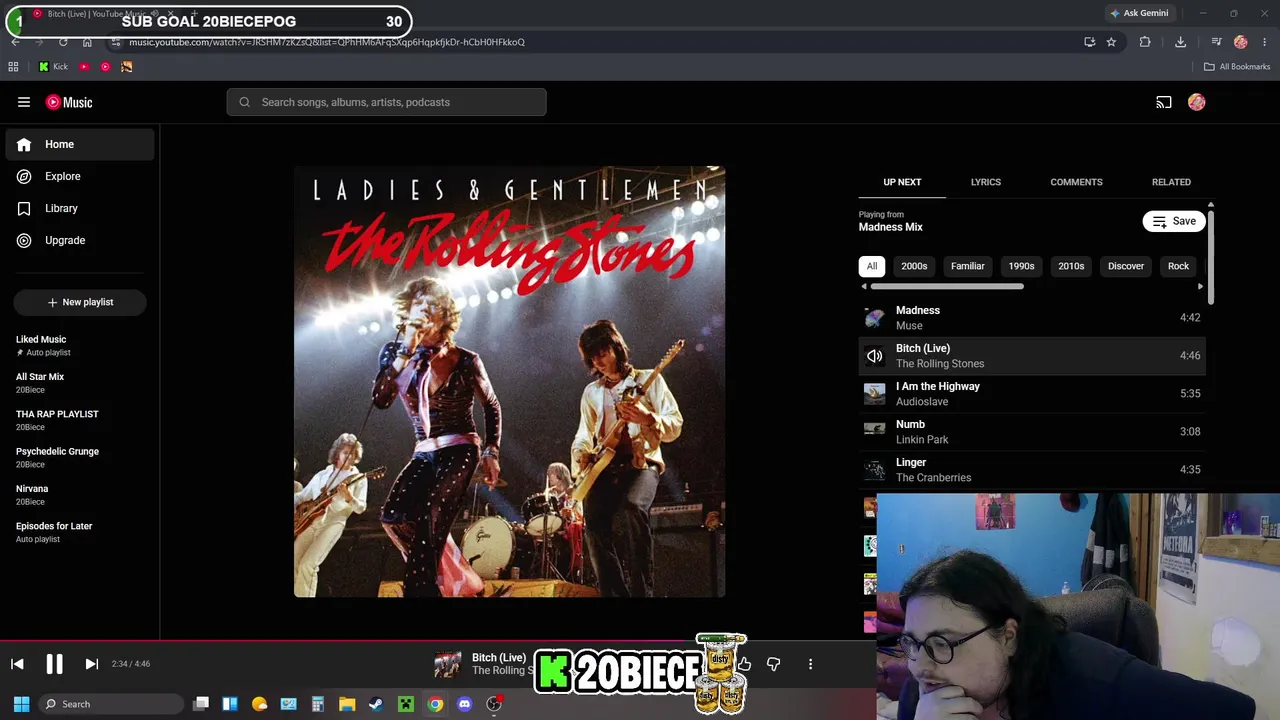1280x720 pixels.
Task: Create a New playlist
Action: (x=80, y=302)
